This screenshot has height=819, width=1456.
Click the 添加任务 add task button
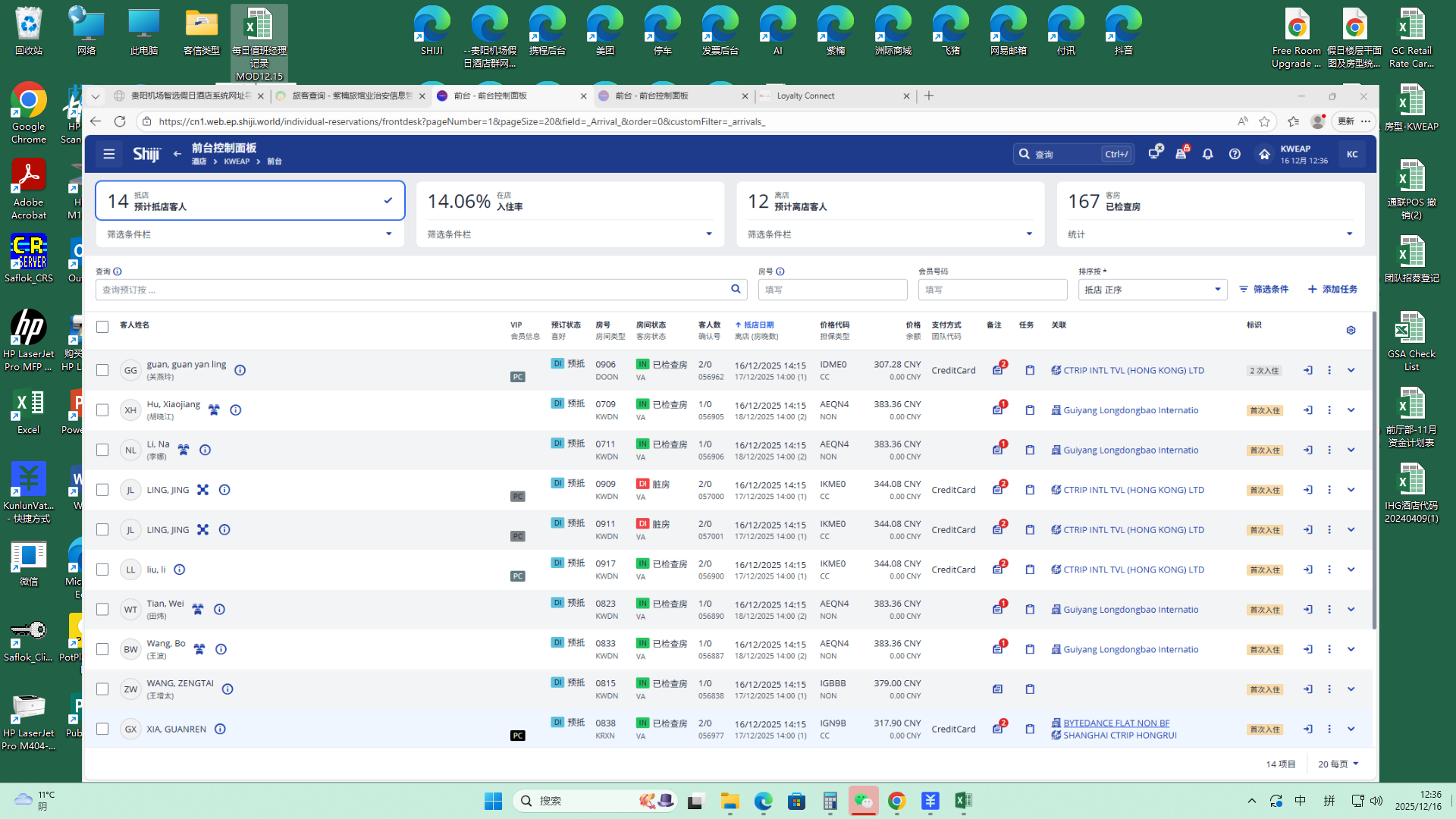pos(1332,290)
